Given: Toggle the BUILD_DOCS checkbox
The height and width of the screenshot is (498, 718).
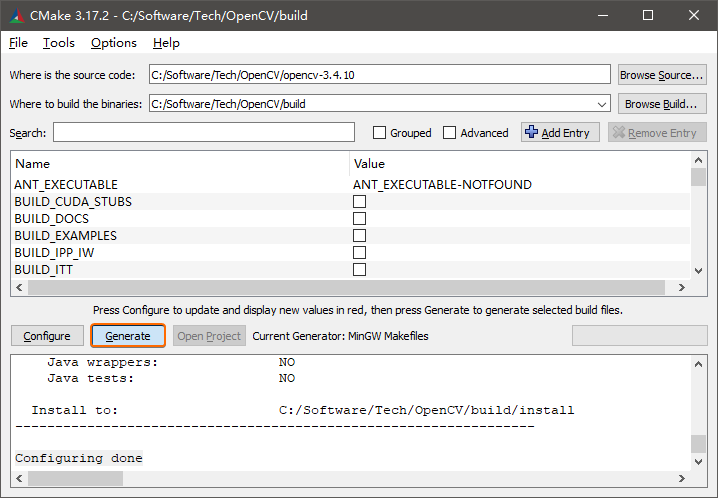Looking at the screenshot, I should pos(359,218).
